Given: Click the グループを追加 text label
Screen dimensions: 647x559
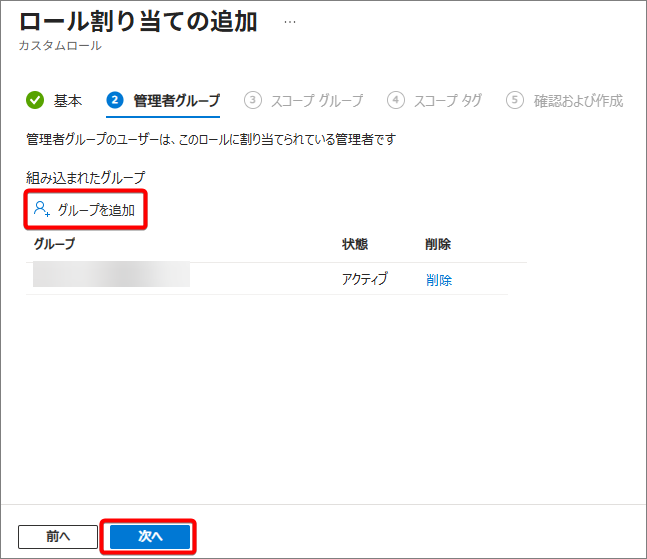Looking at the screenshot, I should [96, 210].
